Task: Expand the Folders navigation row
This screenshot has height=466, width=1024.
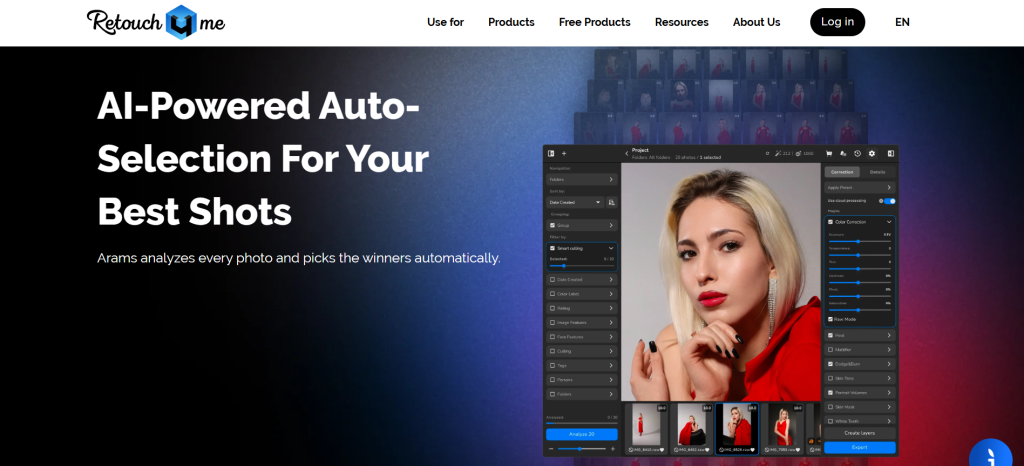Action: pyautogui.click(x=581, y=180)
